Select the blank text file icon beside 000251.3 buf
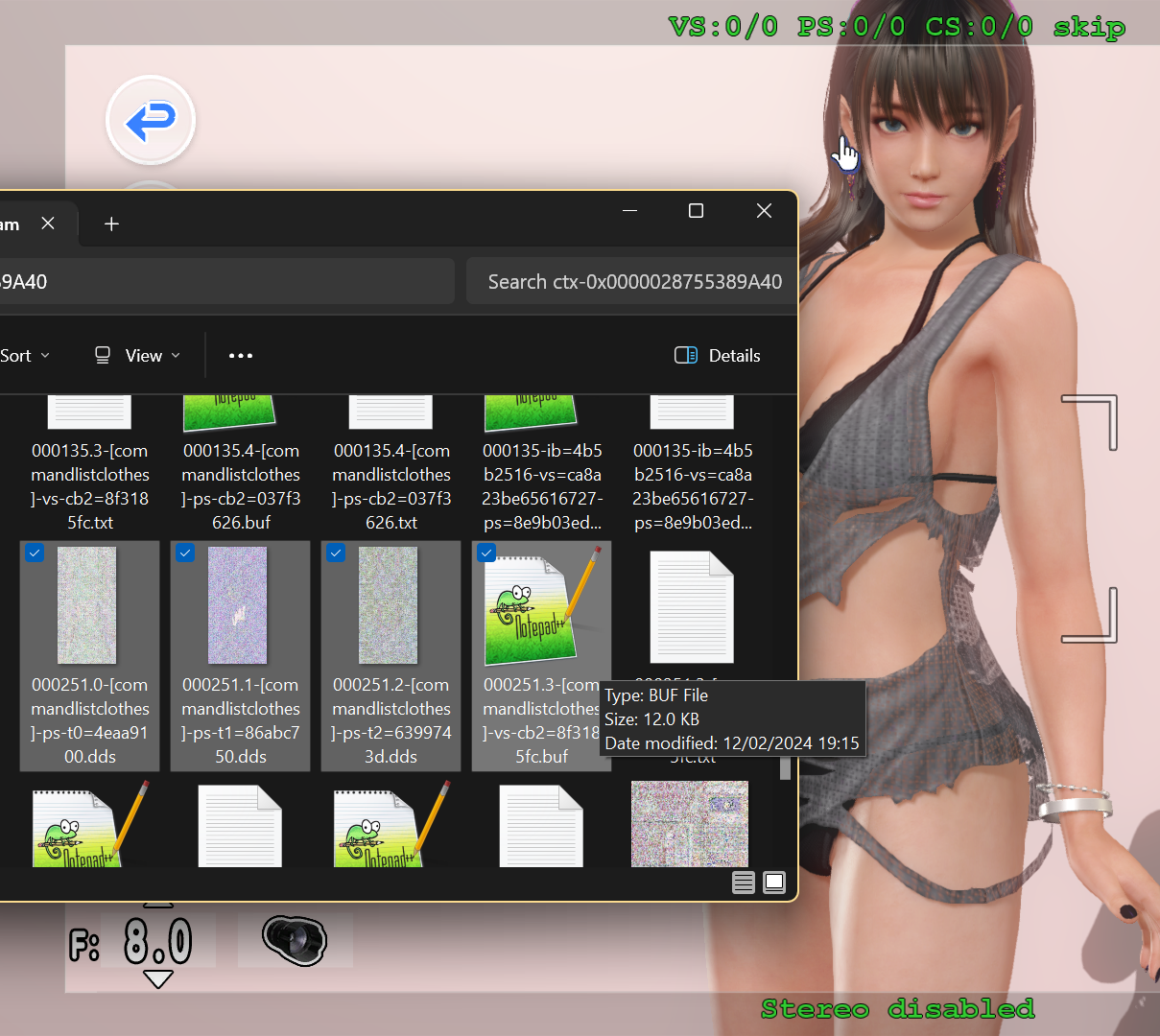This screenshot has width=1160, height=1036. (x=692, y=607)
